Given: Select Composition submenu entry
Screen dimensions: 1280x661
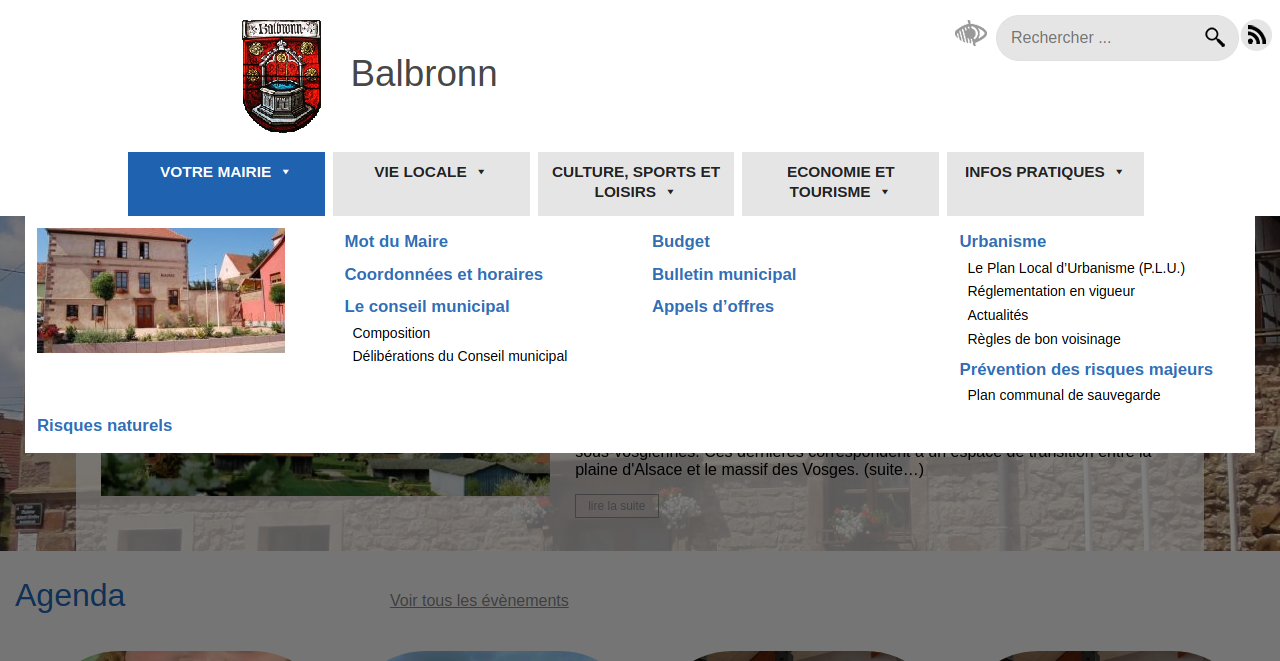Looking at the screenshot, I should [391, 333].
